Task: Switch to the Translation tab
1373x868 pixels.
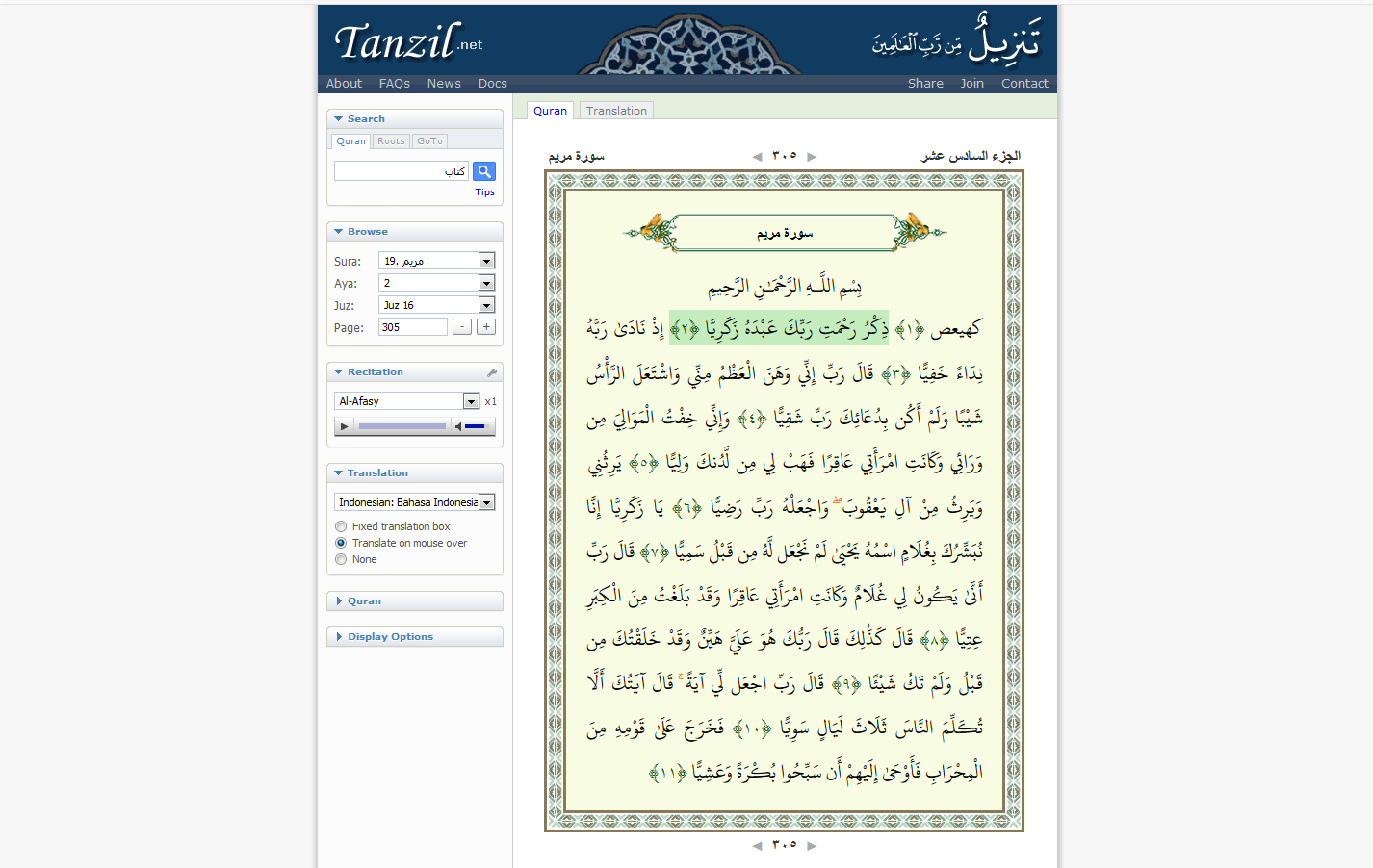Action: point(616,111)
